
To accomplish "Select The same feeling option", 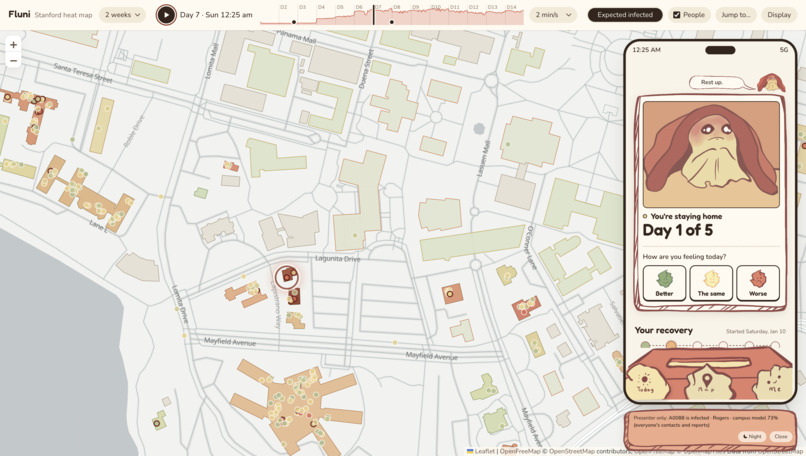I will tap(711, 283).
